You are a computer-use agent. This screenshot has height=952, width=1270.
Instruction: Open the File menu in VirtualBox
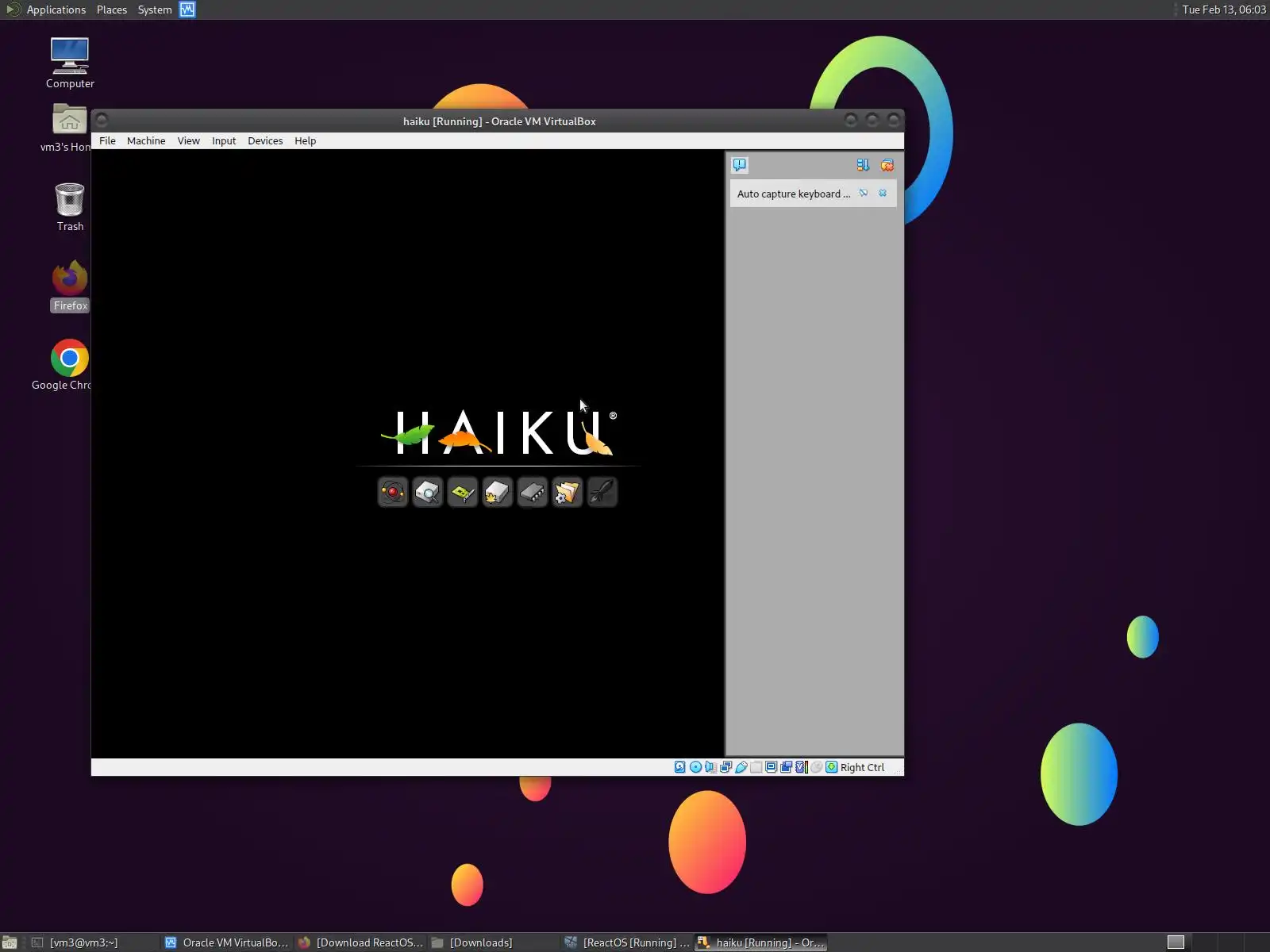click(x=107, y=141)
